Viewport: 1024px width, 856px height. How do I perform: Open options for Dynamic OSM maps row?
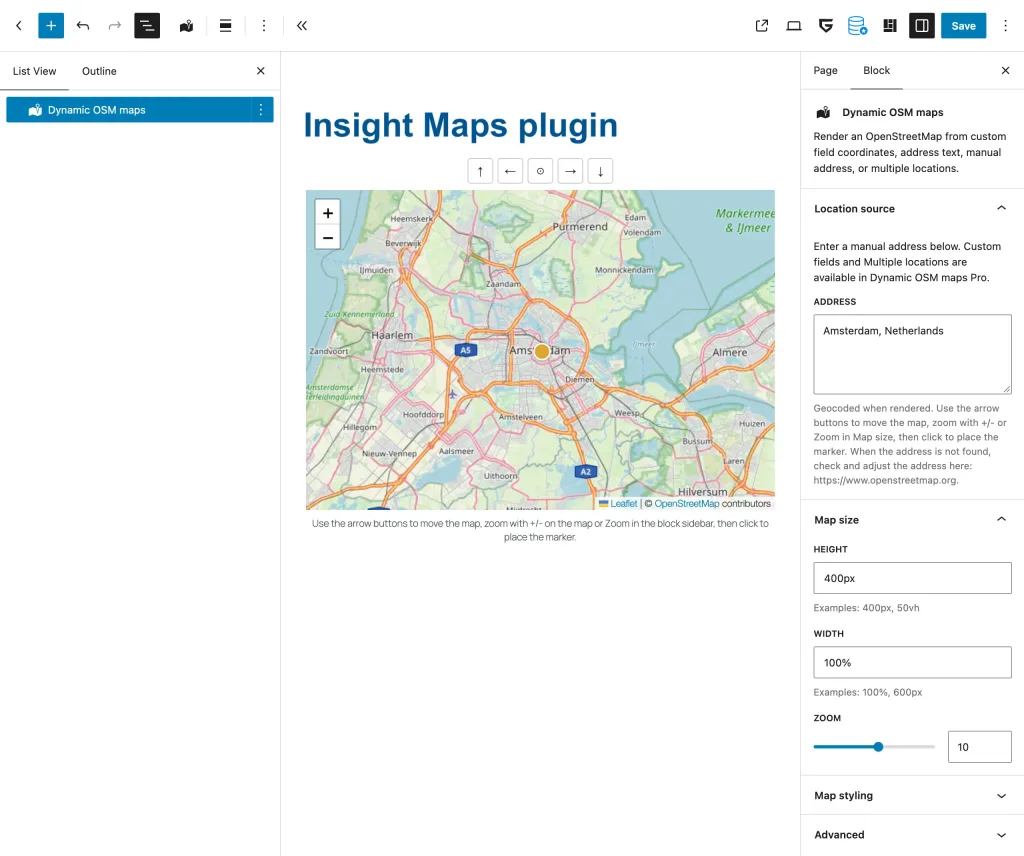pos(261,110)
